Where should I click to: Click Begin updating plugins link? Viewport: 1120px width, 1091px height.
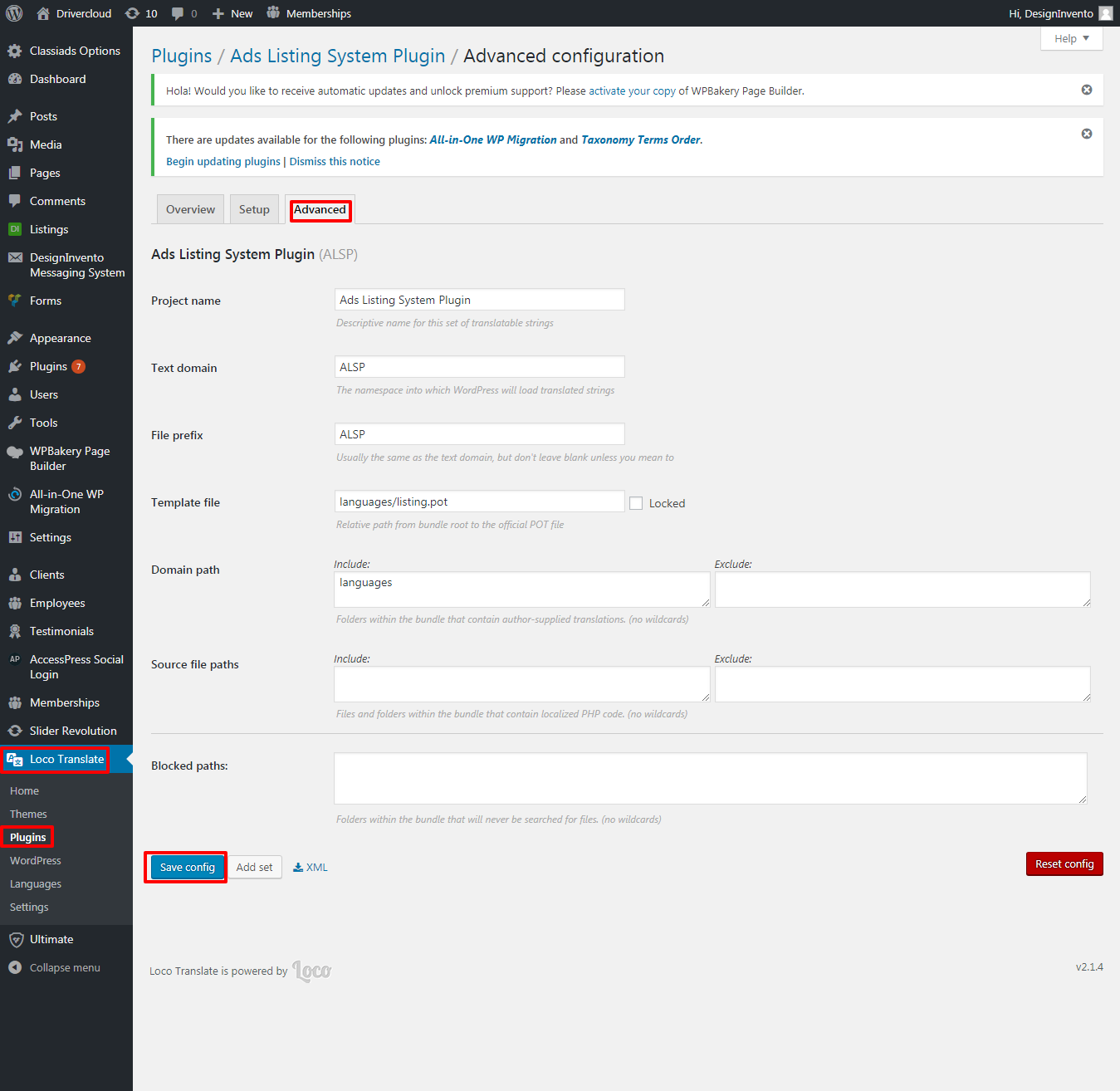pyautogui.click(x=223, y=162)
